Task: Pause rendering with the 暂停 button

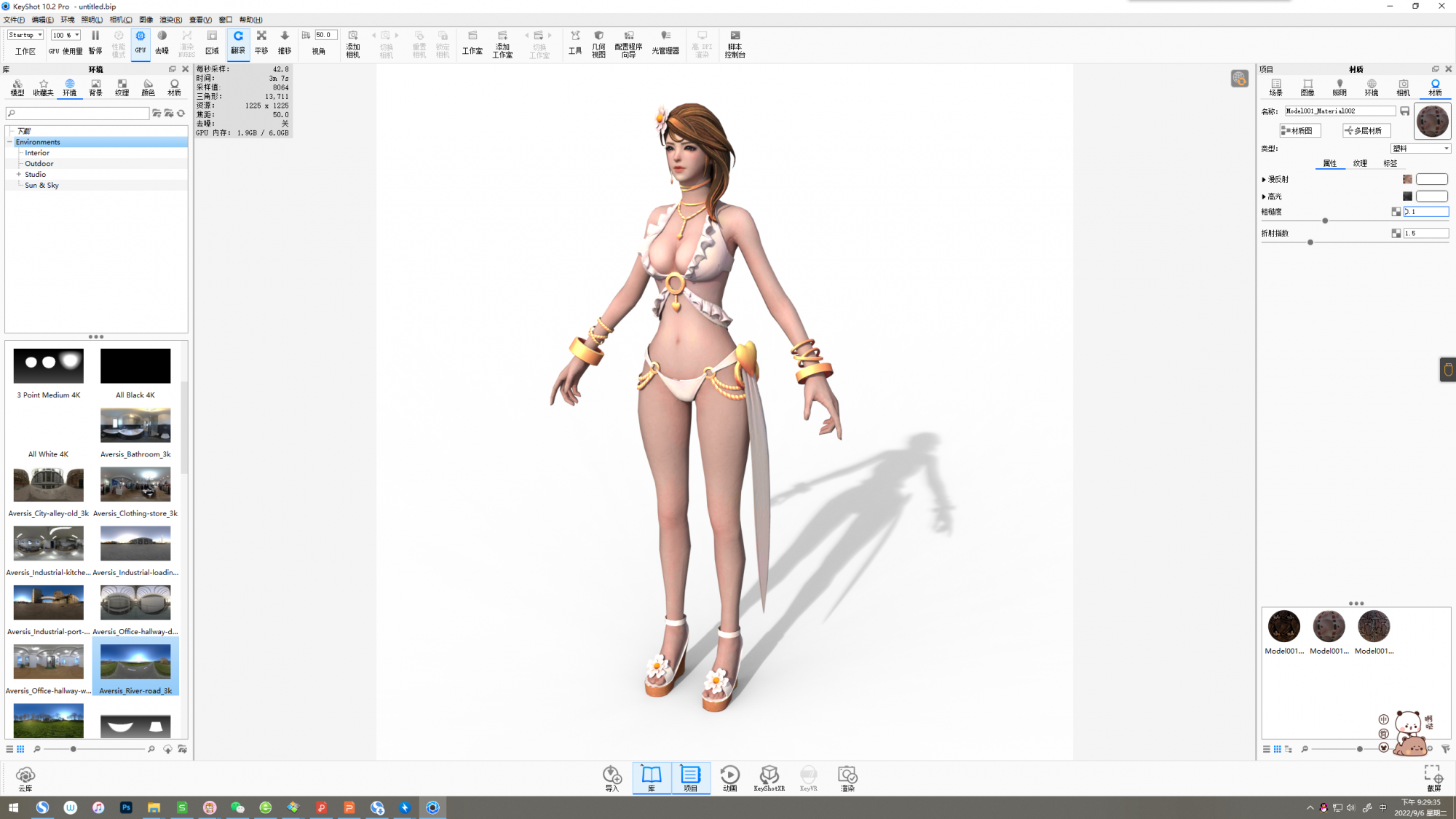Action: [x=95, y=43]
